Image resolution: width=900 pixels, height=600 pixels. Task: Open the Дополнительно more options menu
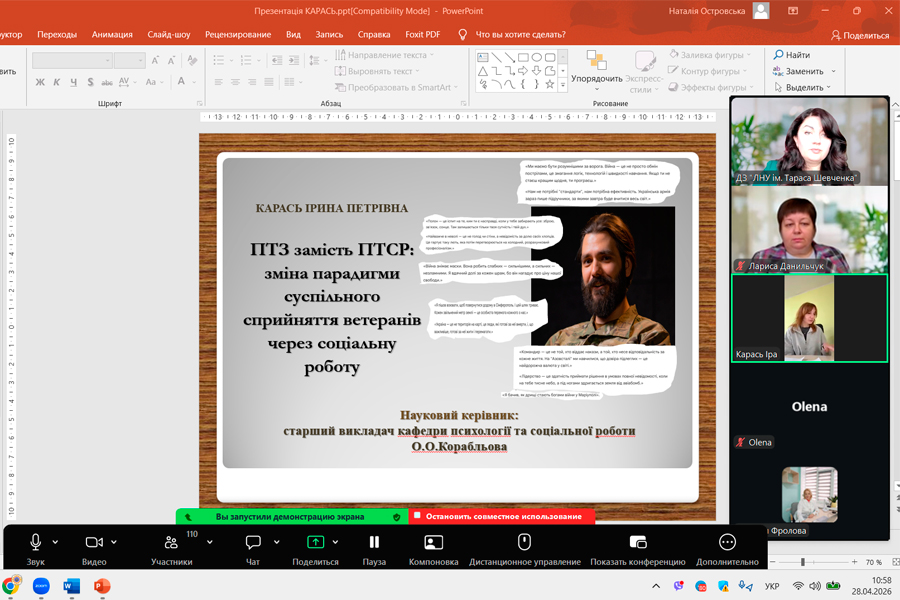[727, 543]
